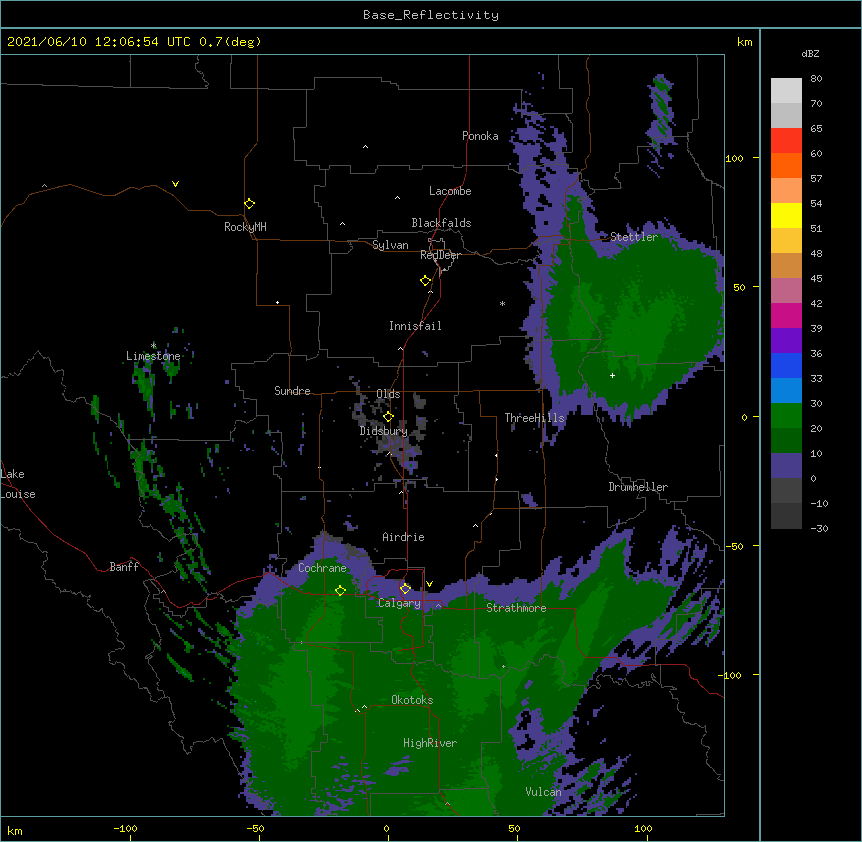Click the yellow V marker northwest of RockyMH
The width and height of the screenshot is (862, 842).
pyautogui.click(x=175, y=184)
